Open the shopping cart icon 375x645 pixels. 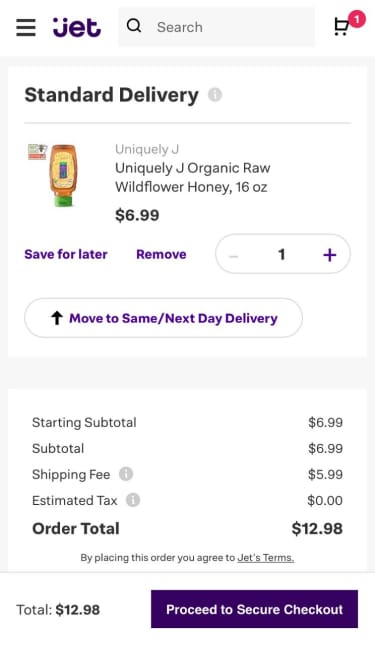point(341,27)
